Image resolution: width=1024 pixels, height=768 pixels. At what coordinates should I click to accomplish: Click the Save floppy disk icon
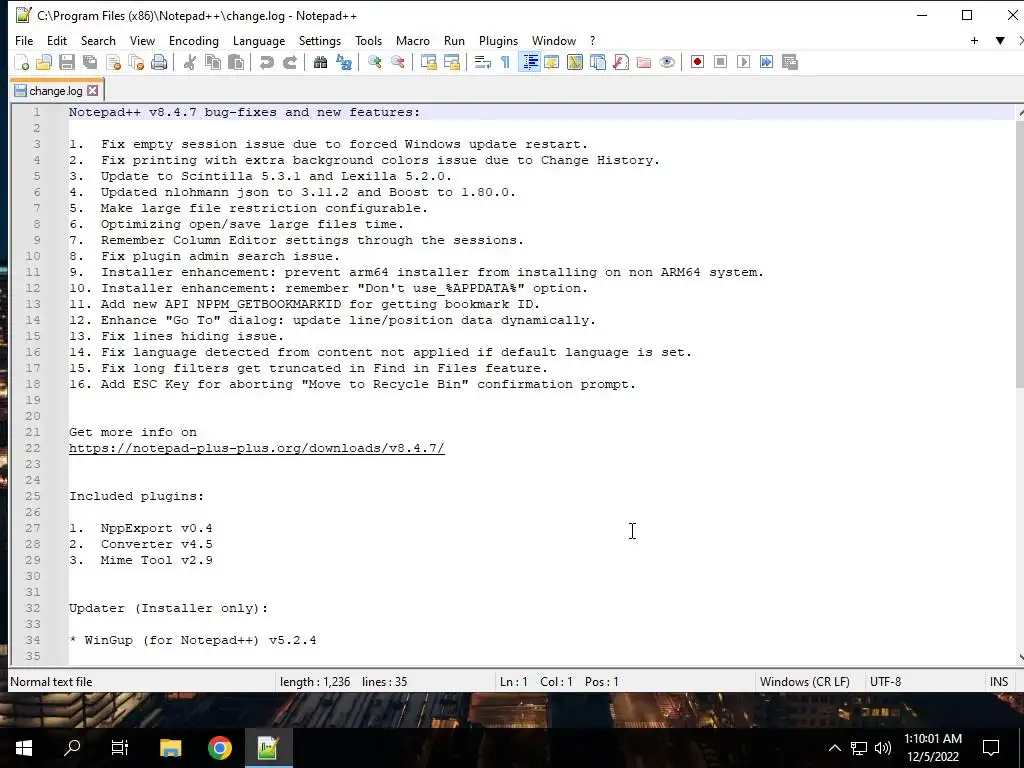67,62
